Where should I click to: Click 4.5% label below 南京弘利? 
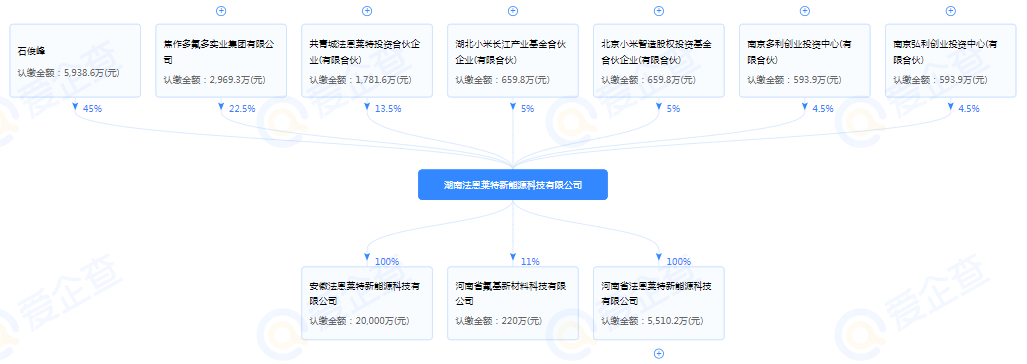pyautogui.click(x=969, y=109)
